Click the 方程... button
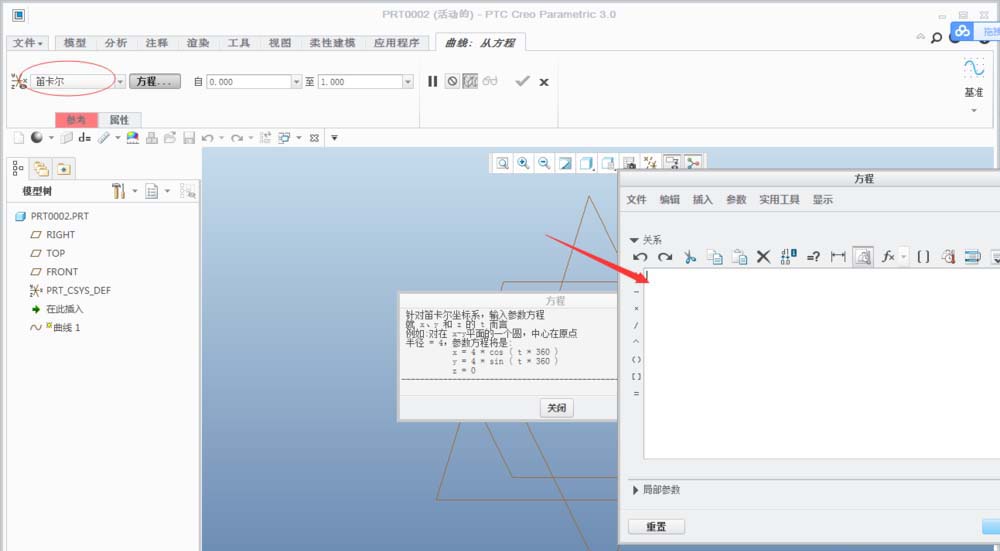Screen dimensions: 1000x551 (155, 82)
